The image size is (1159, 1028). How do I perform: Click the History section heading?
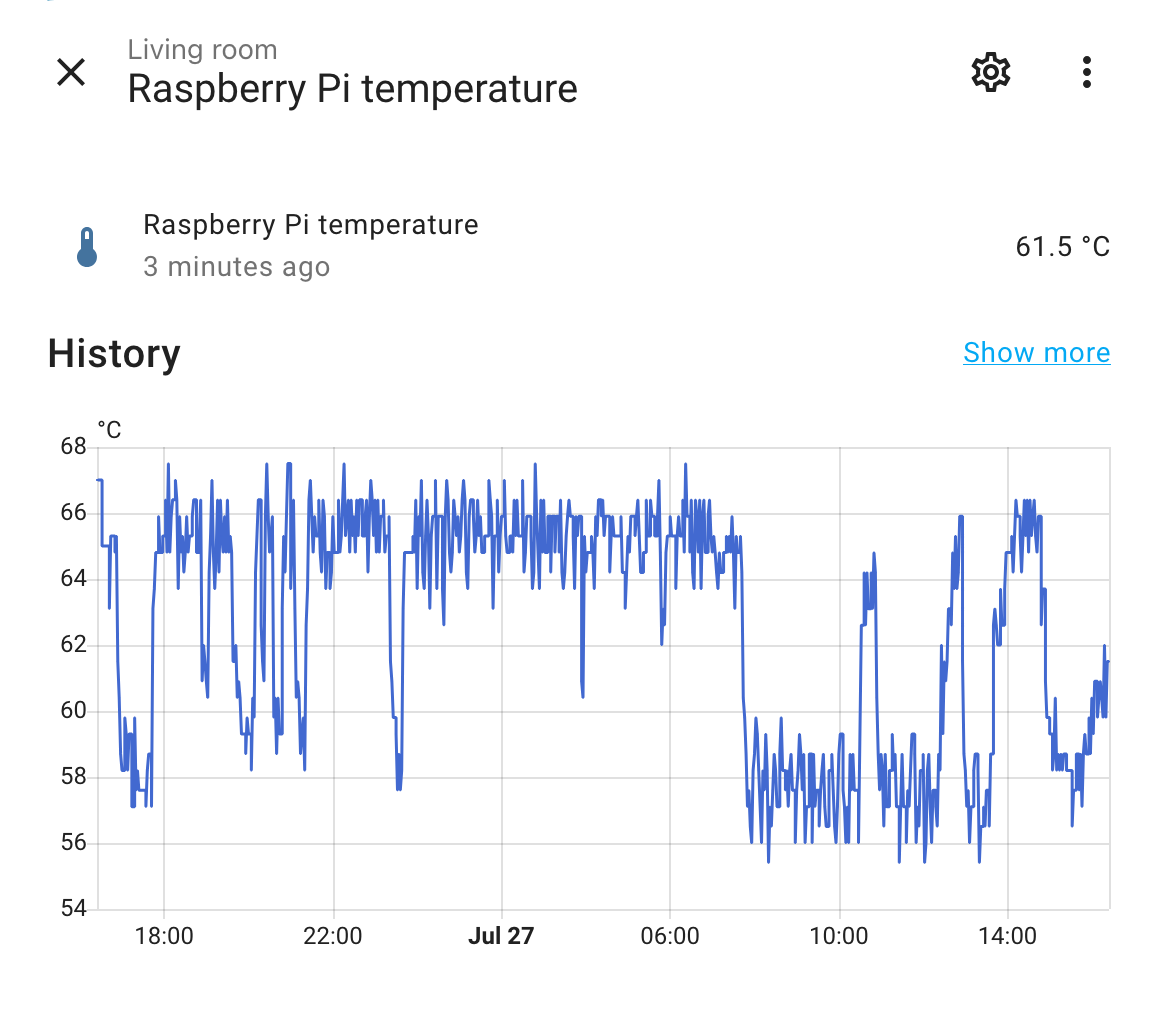[114, 353]
